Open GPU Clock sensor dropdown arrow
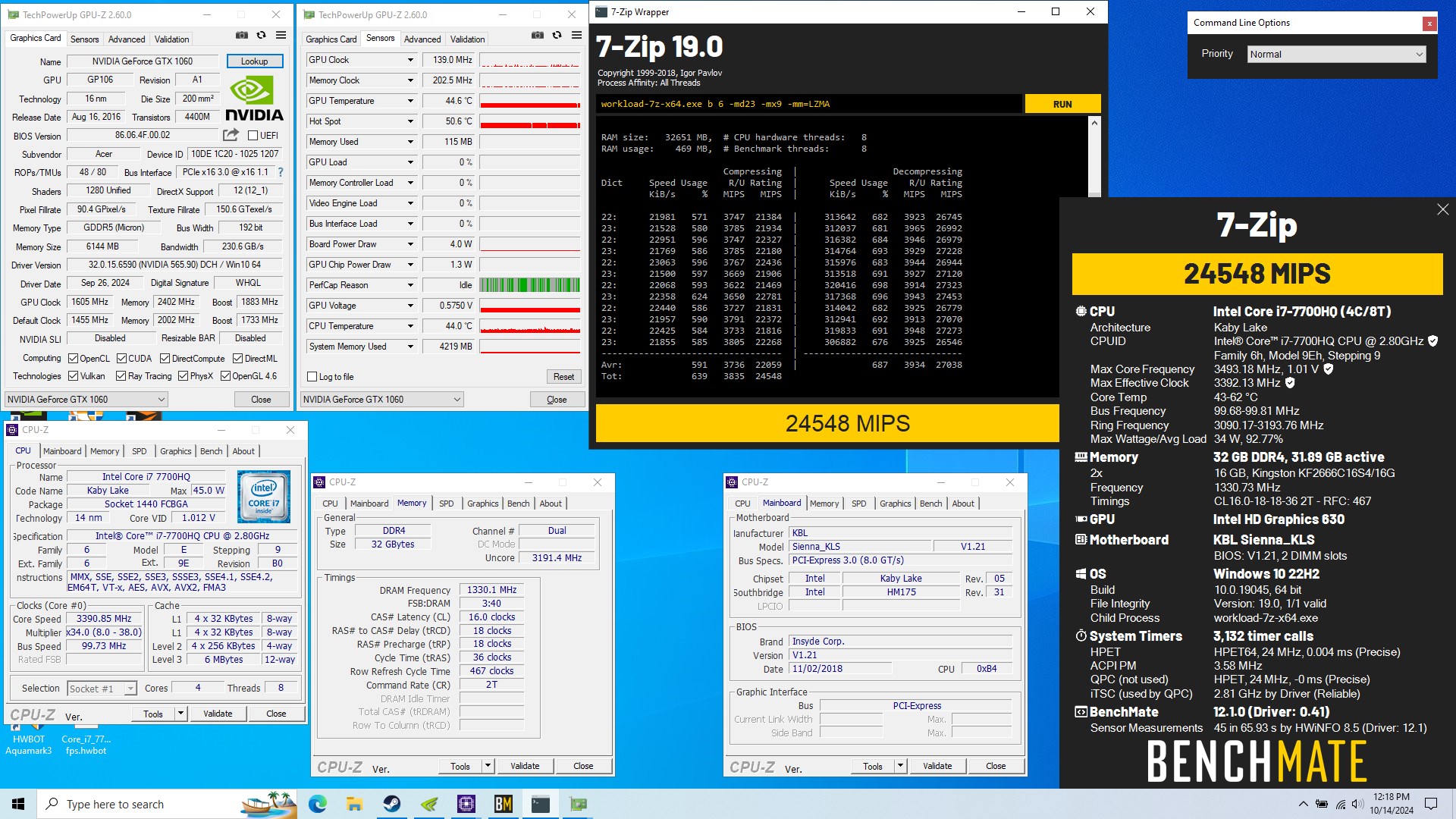The height and width of the screenshot is (819, 1456). tap(410, 60)
